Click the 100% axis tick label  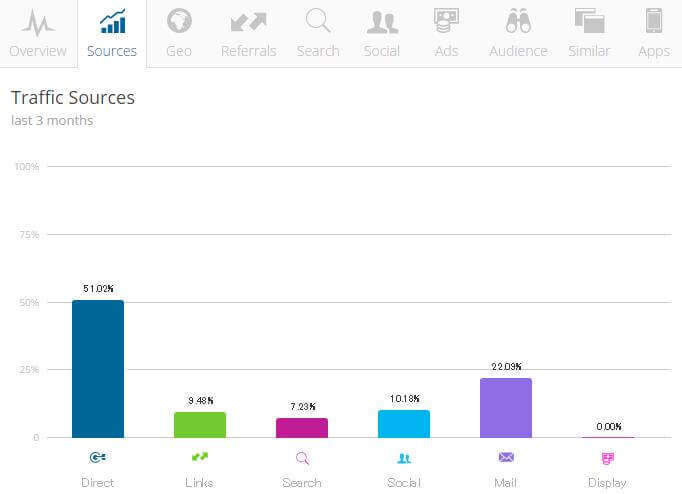point(27,167)
